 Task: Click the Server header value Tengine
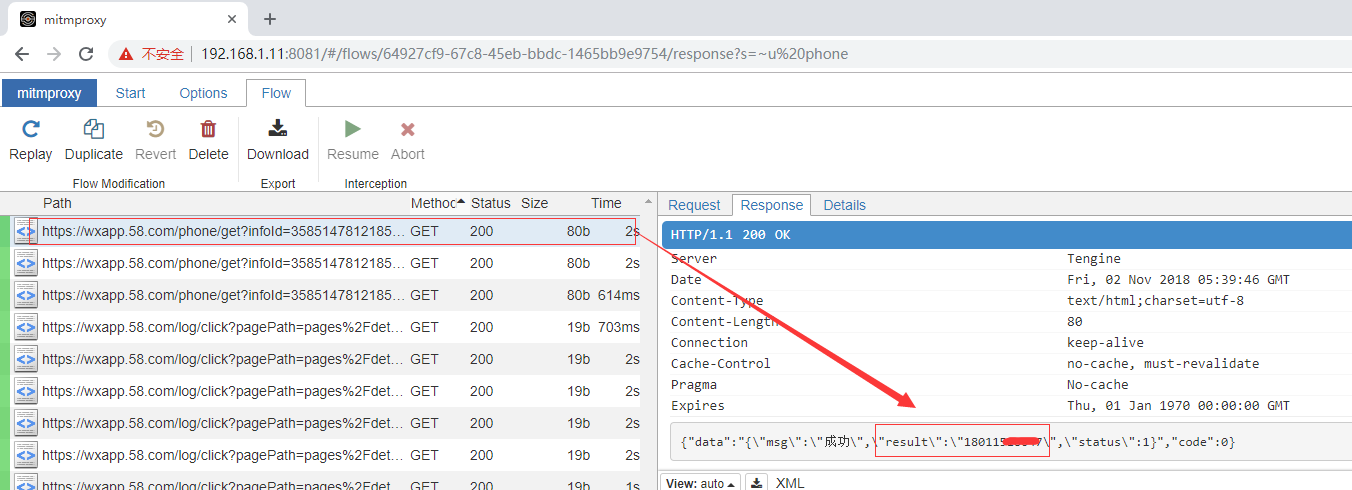(x=1094, y=258)
